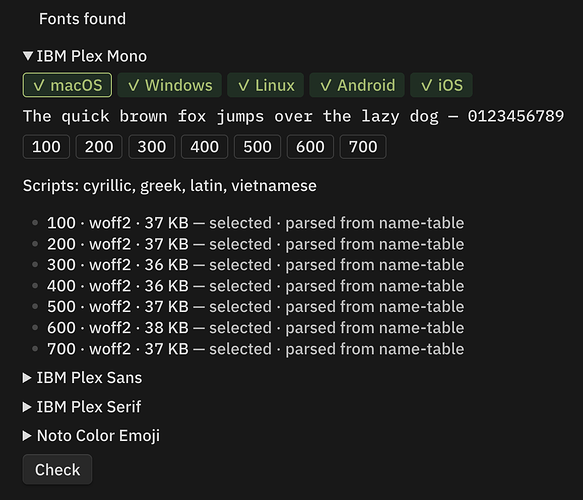Click the 600 woff2 38 KB list entry
This screenshot has width=583, height=500.
coord(255,328)
